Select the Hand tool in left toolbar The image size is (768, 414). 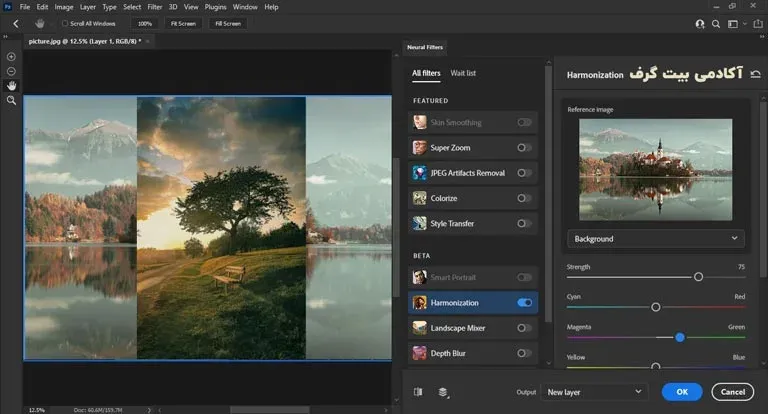[x=11, y=86]
